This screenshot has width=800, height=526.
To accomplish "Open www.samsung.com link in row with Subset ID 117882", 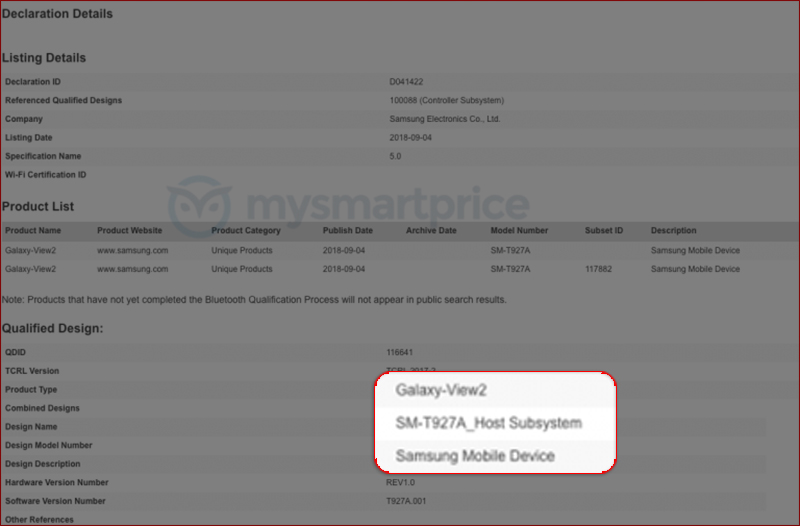I will coord(133,269).
